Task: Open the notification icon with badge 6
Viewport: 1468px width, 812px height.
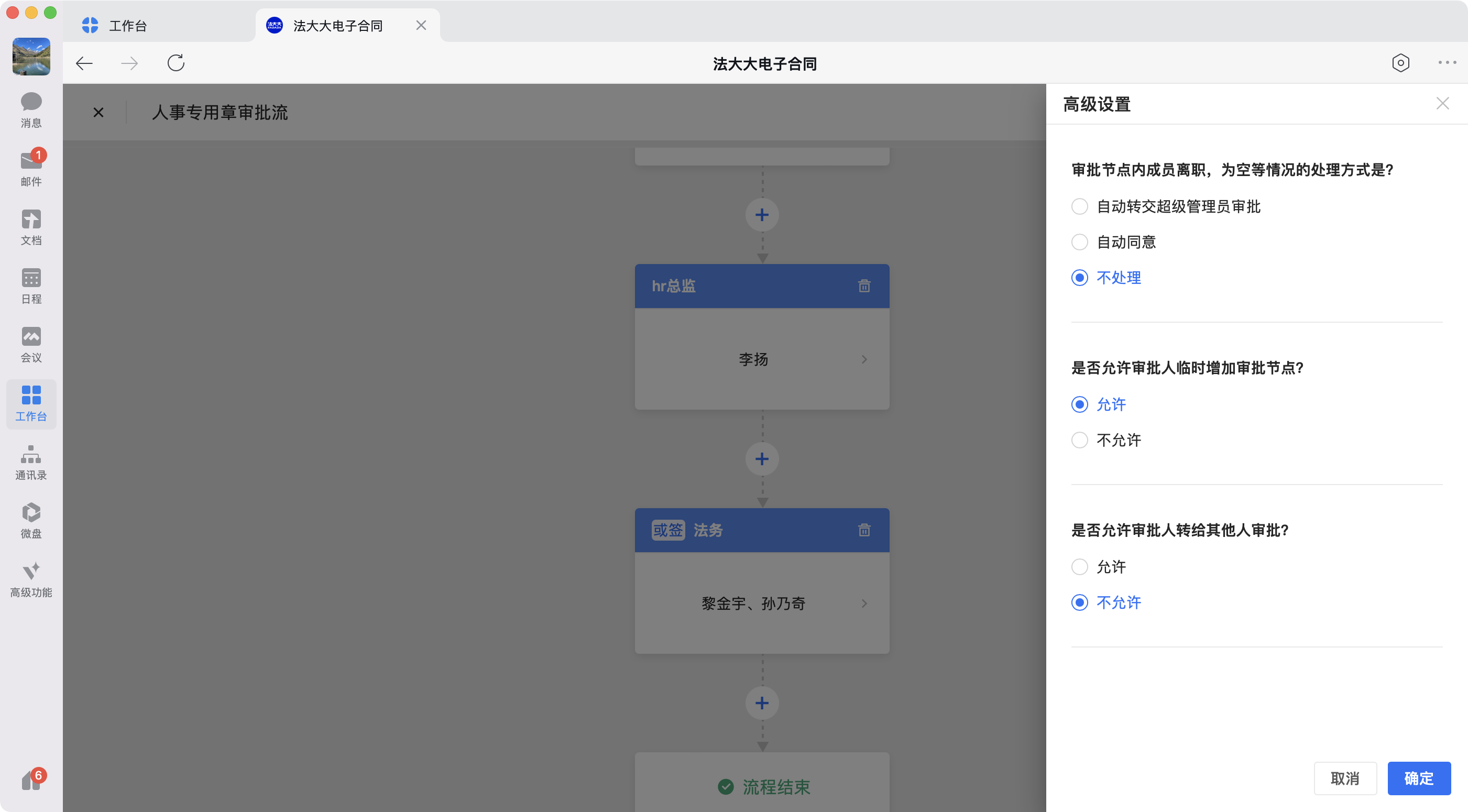Action: click(x=33, y=779)
